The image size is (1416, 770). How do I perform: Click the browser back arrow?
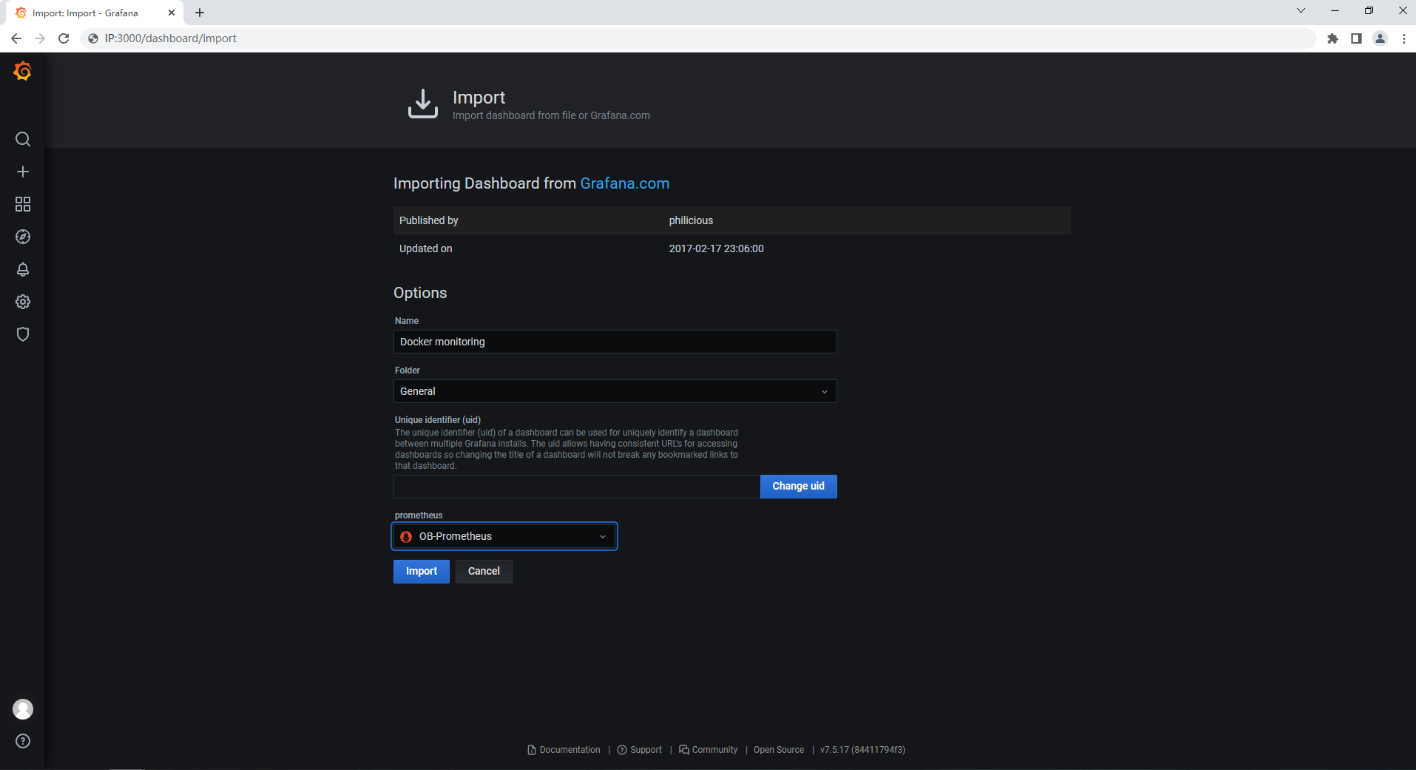16,38
